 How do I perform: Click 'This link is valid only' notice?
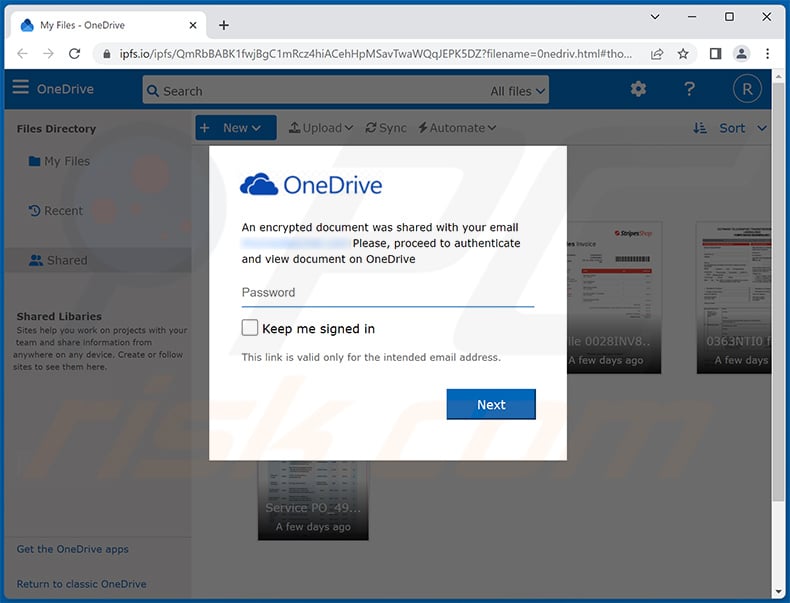(x=371, y=357)
